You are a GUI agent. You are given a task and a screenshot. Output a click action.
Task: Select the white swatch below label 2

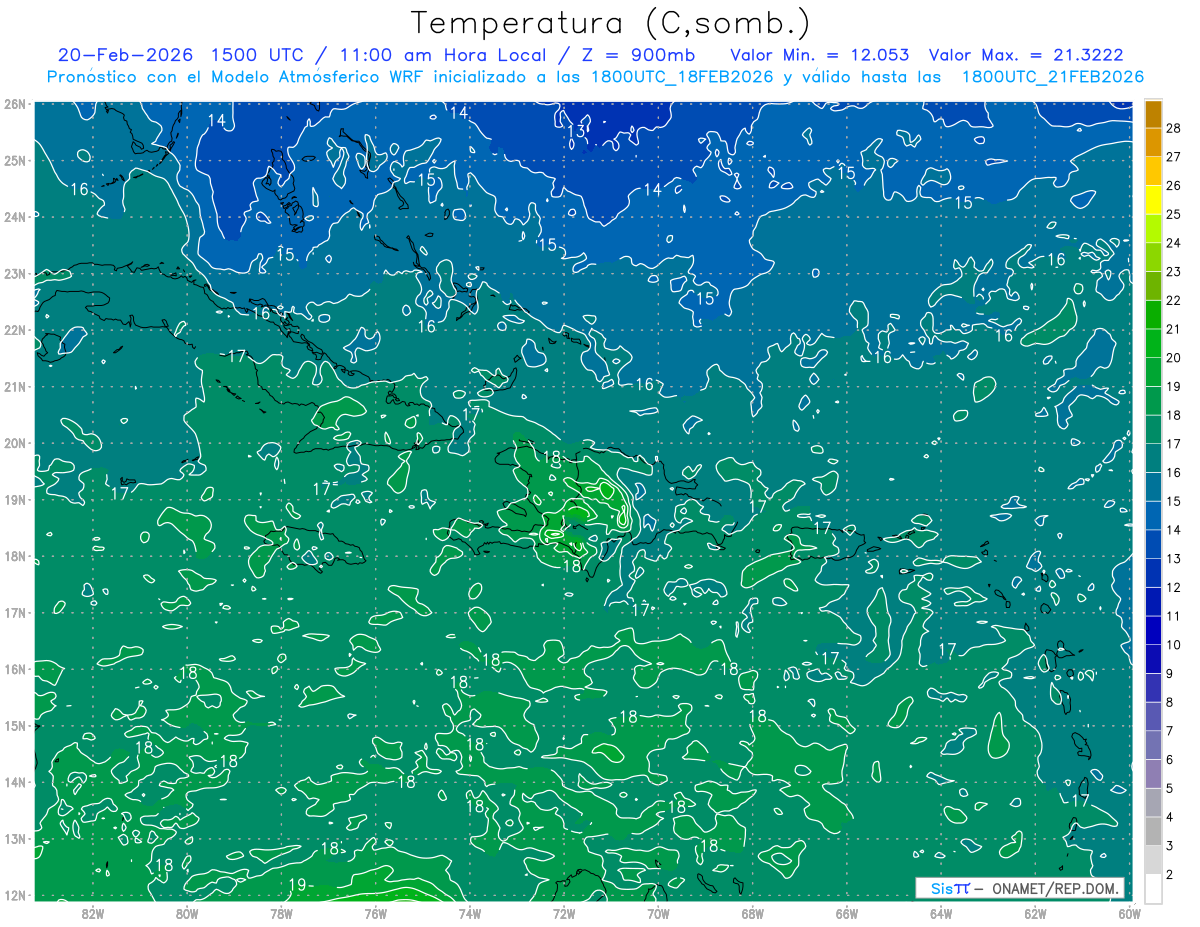click(x=1153, y=888)
